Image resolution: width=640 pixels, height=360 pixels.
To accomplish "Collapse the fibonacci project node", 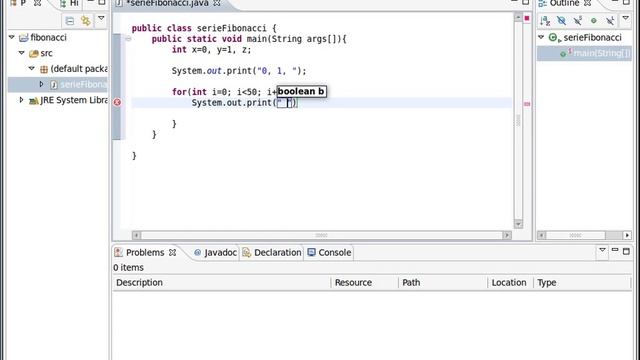I will (12, 37).
